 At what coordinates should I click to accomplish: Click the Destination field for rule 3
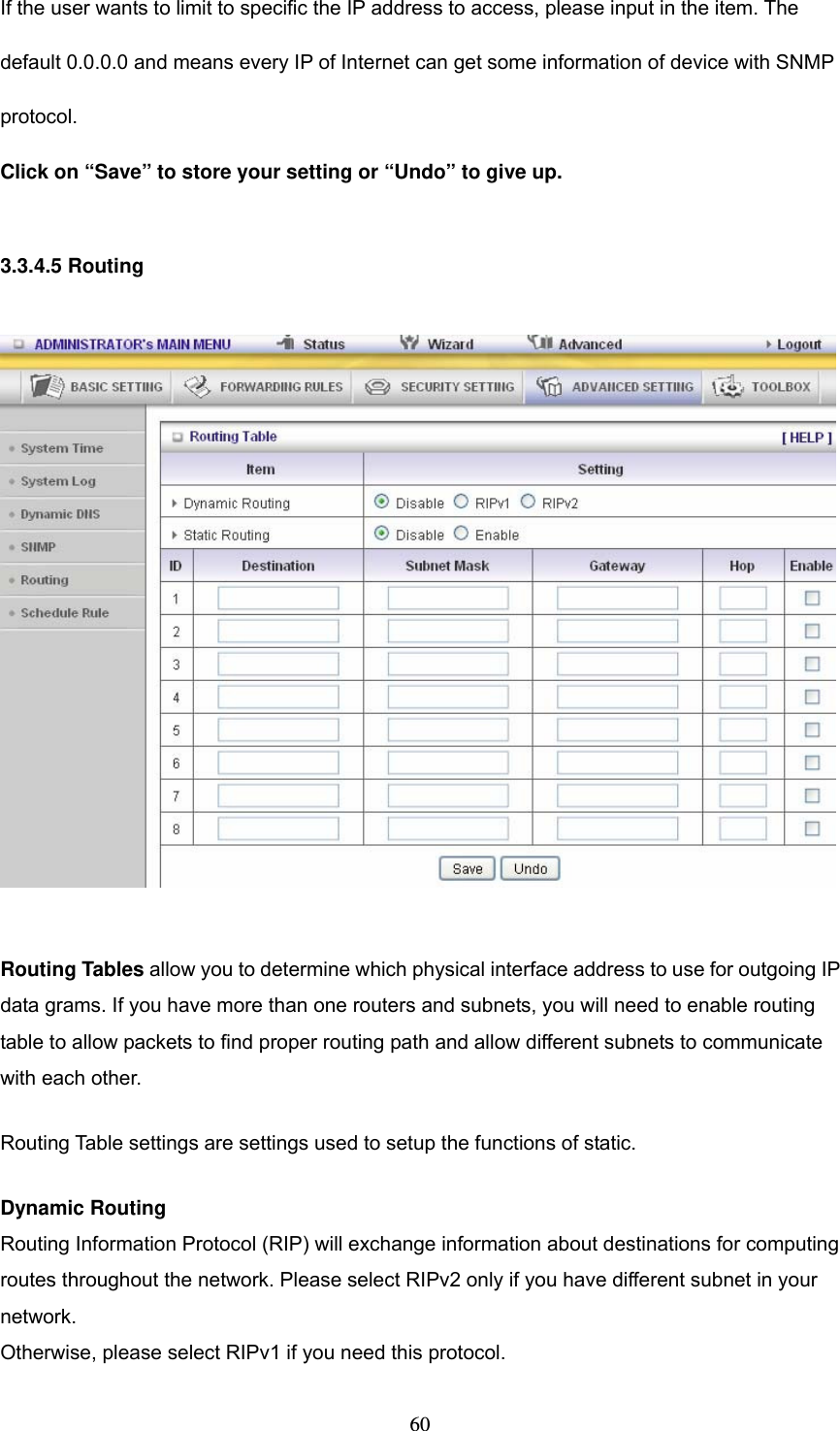tap(277, 663)
